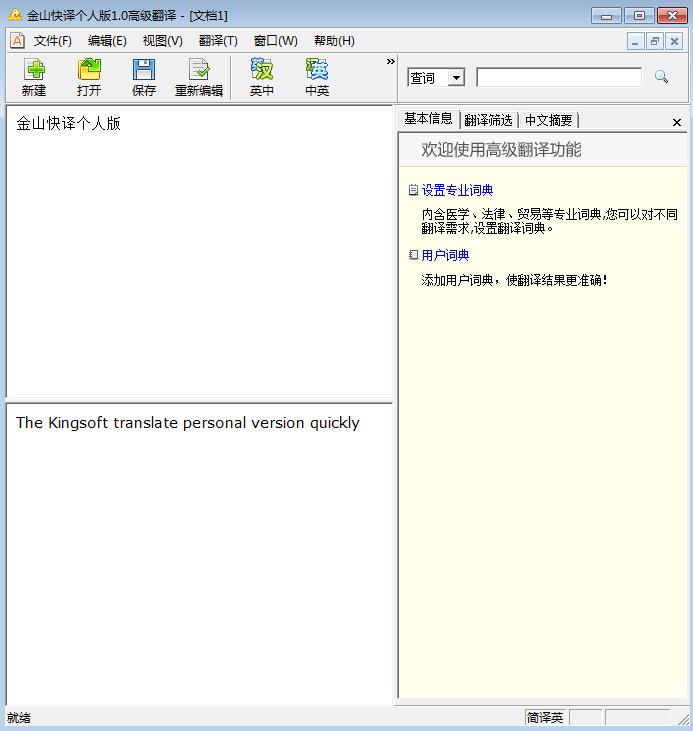Image resolution: width=693 pixels, height=731 pixels.
Task: Switch to the 中文摘要 tab
Action: pos(548,120)
